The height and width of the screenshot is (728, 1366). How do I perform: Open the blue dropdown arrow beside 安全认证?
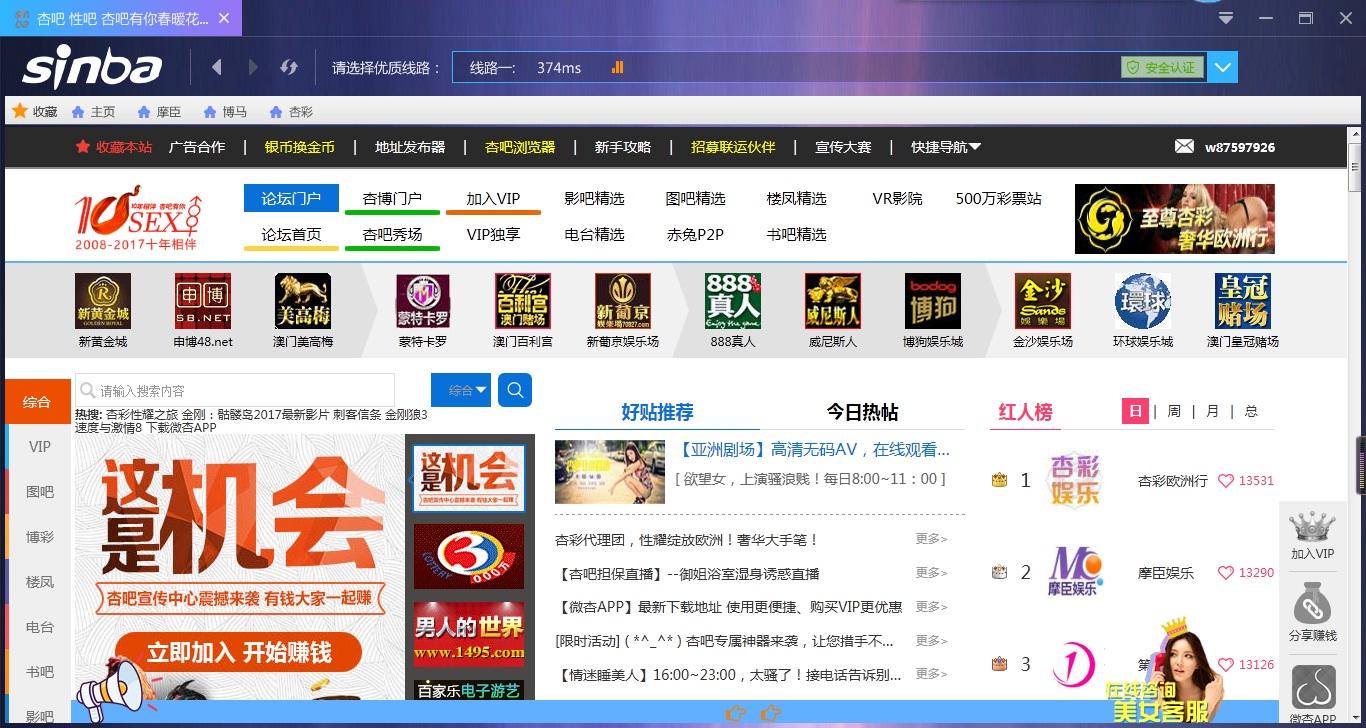point(1223,67)
